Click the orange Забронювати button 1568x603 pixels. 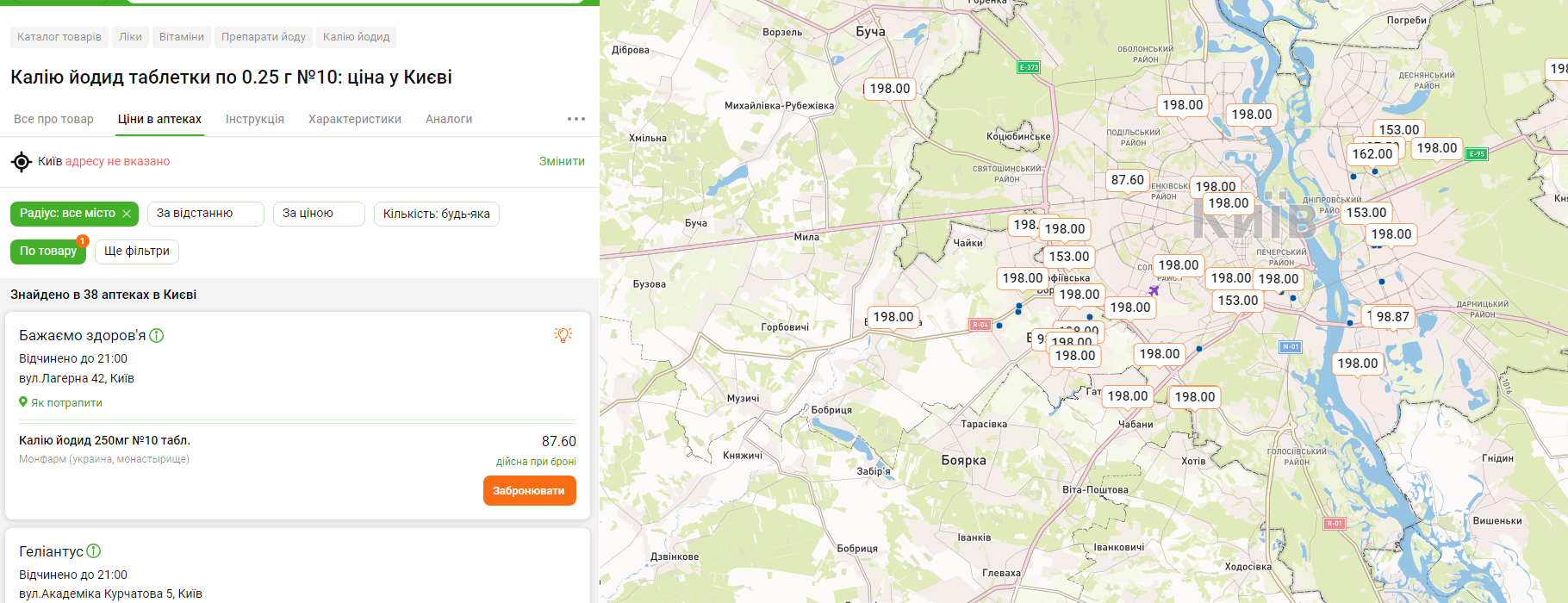pos(530,491)
